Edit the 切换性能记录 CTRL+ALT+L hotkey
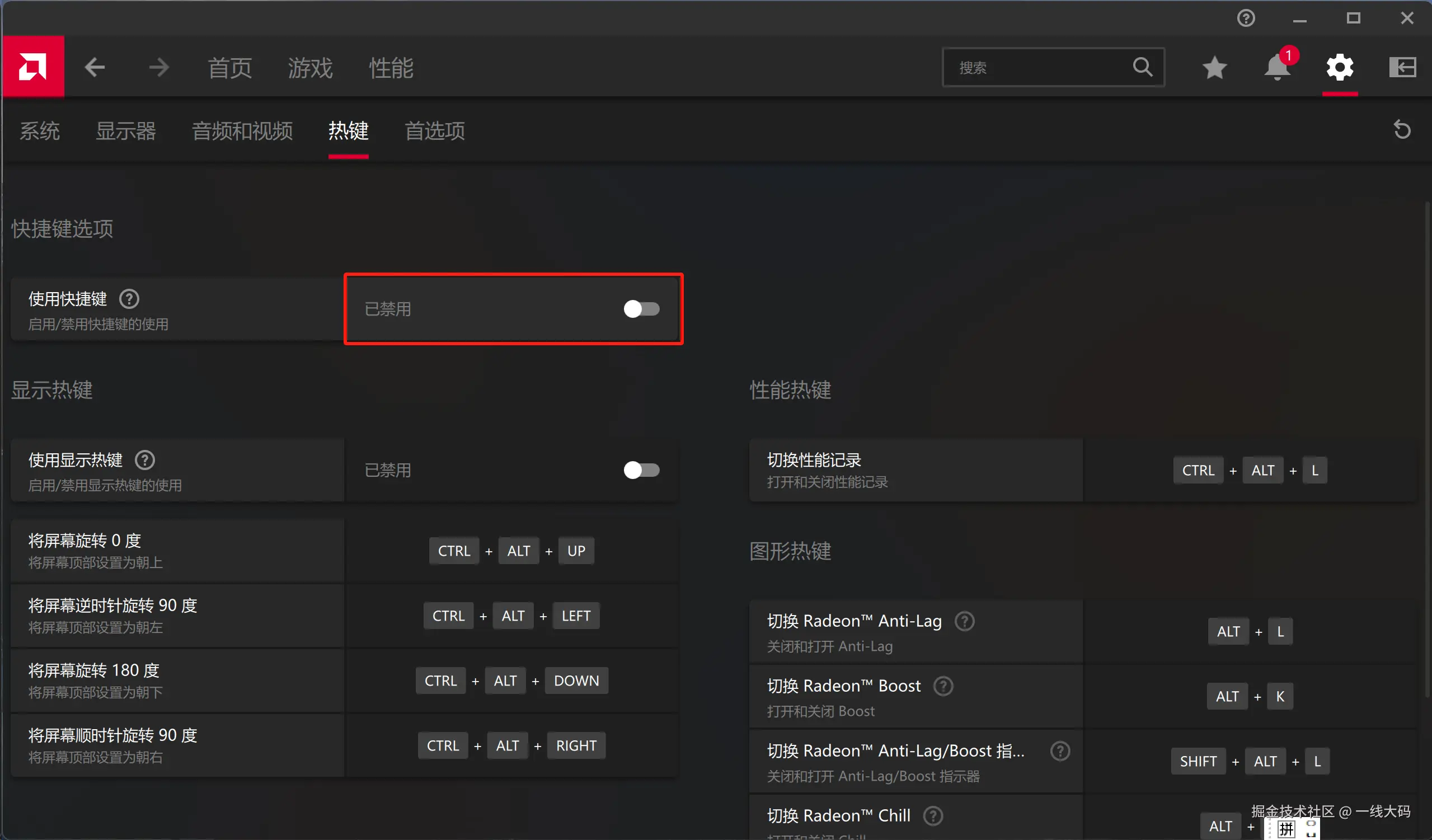1432x840 pixels. 1250,470
